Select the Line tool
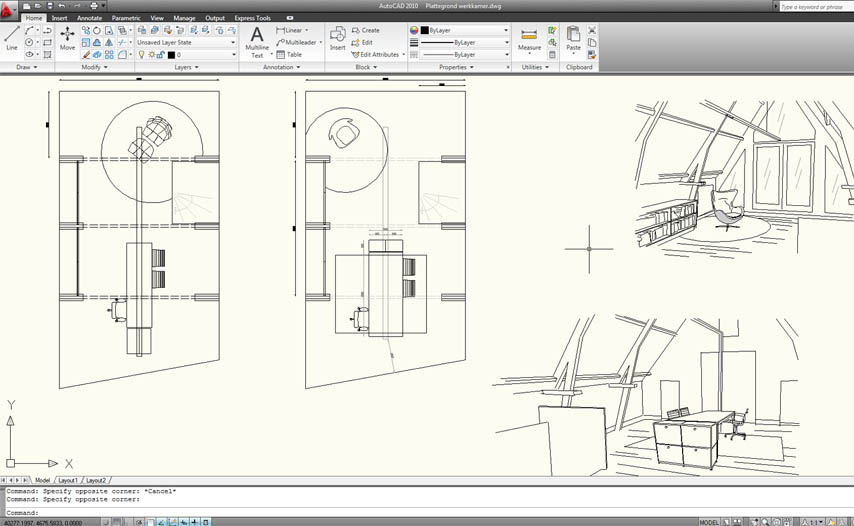The image size is (854, 526). click(x=12, y=38)
